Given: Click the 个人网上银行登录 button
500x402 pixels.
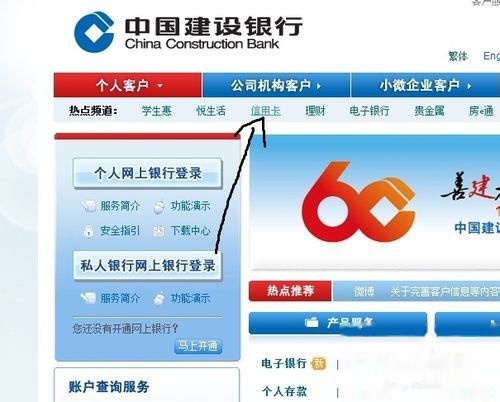Looking at the screenshot, I should (148, 173).
